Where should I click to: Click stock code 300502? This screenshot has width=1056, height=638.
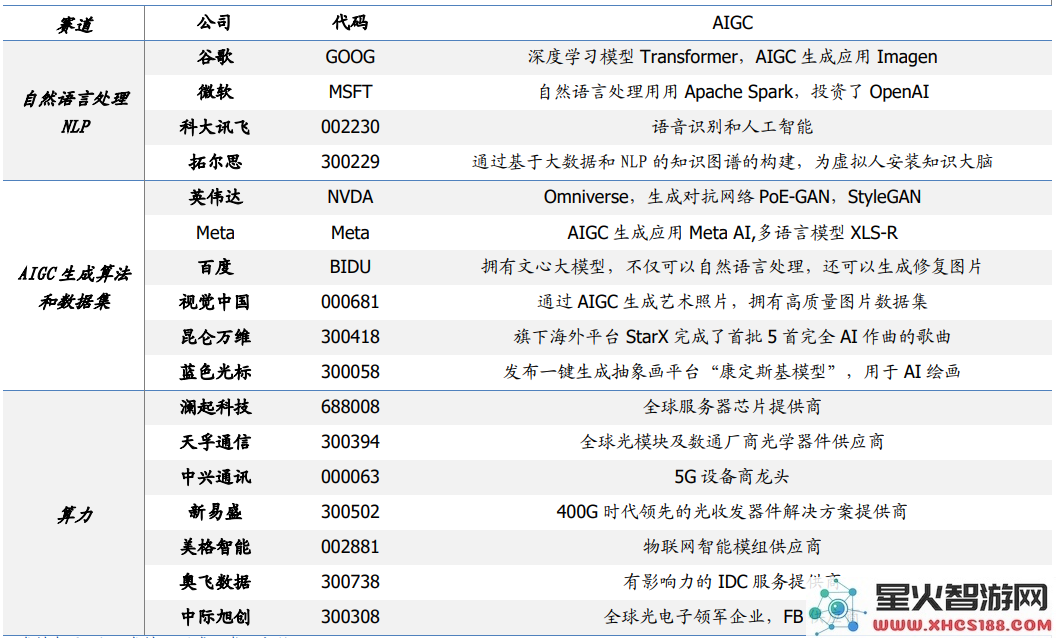[350, 513]
